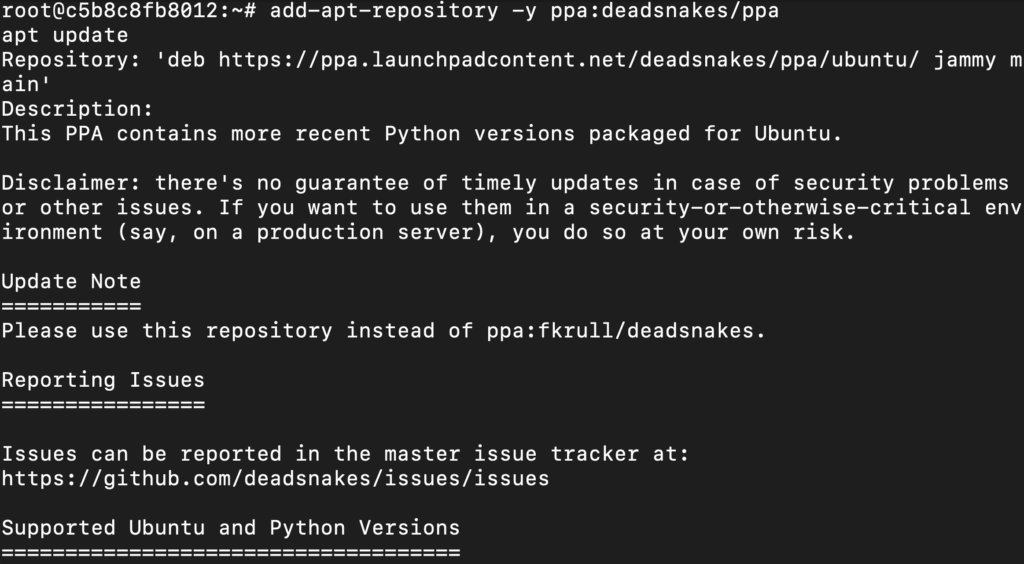Image resolution: width=1024 pixels, height=564 pixels.
Task: Click the separator line under Reporting Issues
Action: [103, 404]
